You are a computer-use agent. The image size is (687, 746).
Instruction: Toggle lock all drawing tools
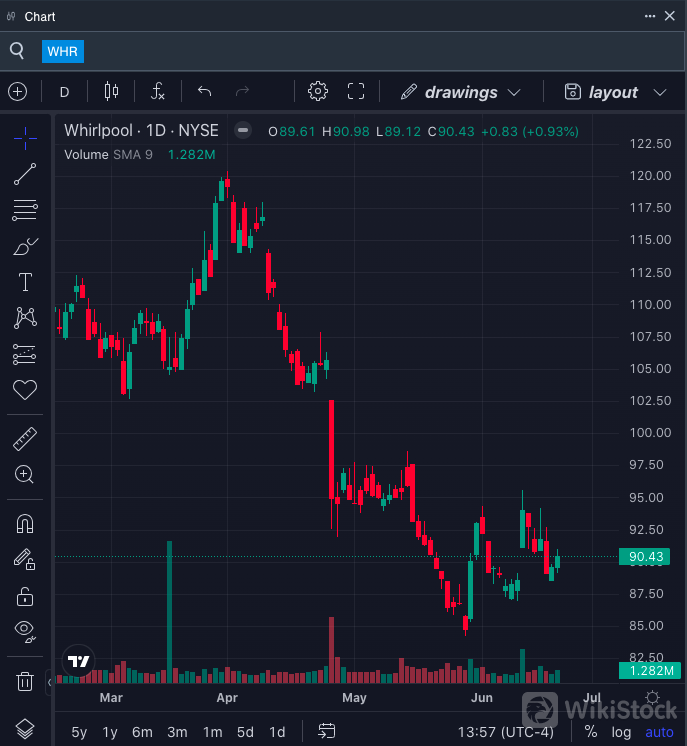25,596
